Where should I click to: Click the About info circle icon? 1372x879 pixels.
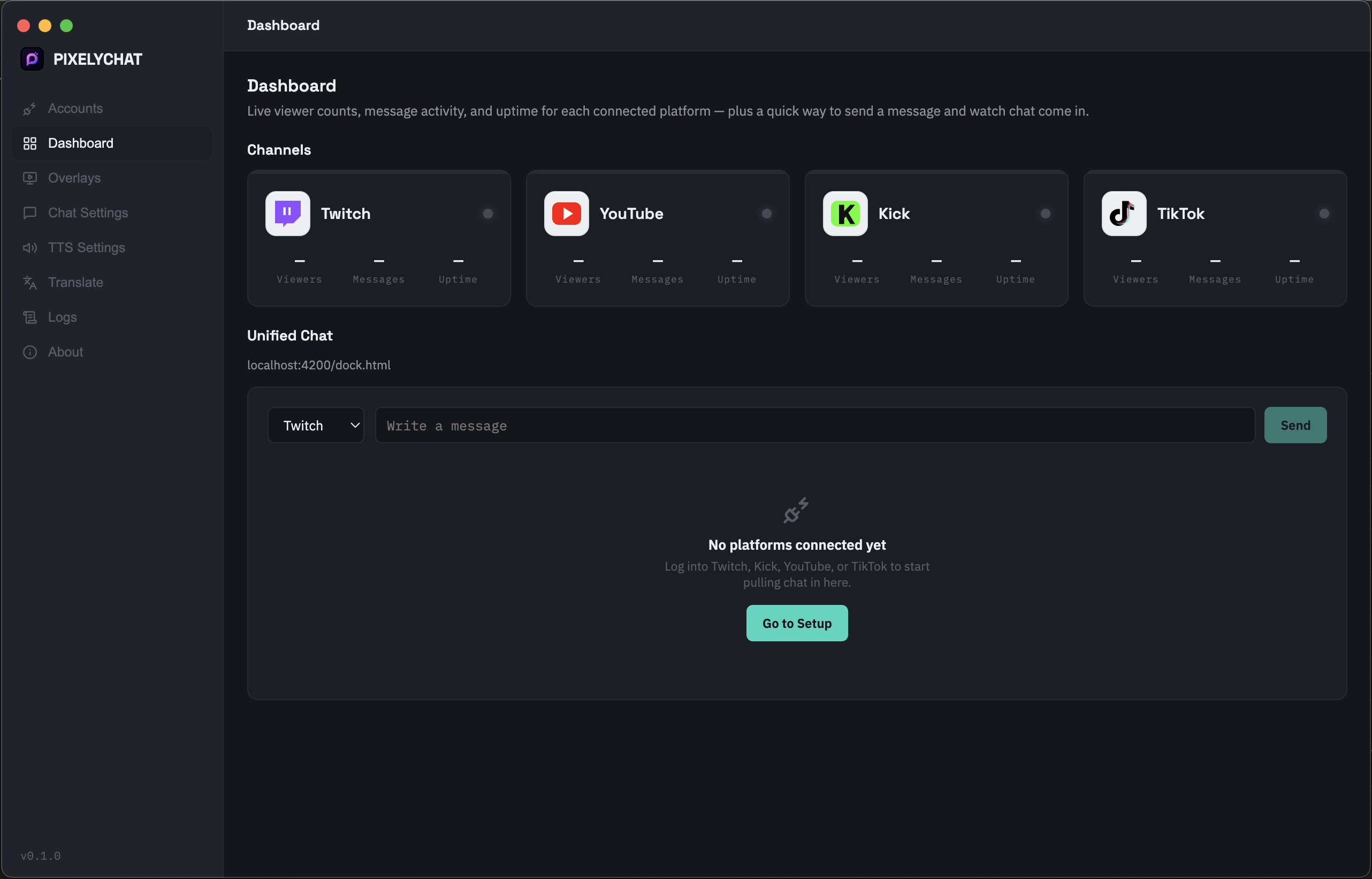[x=29, y=352]
